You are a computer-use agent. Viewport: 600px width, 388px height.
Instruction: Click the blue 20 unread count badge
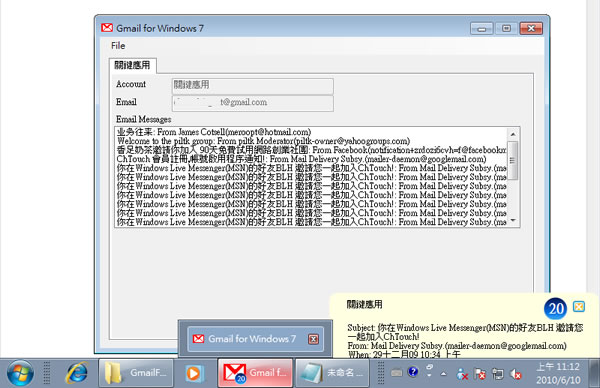(x=556, y=308)
